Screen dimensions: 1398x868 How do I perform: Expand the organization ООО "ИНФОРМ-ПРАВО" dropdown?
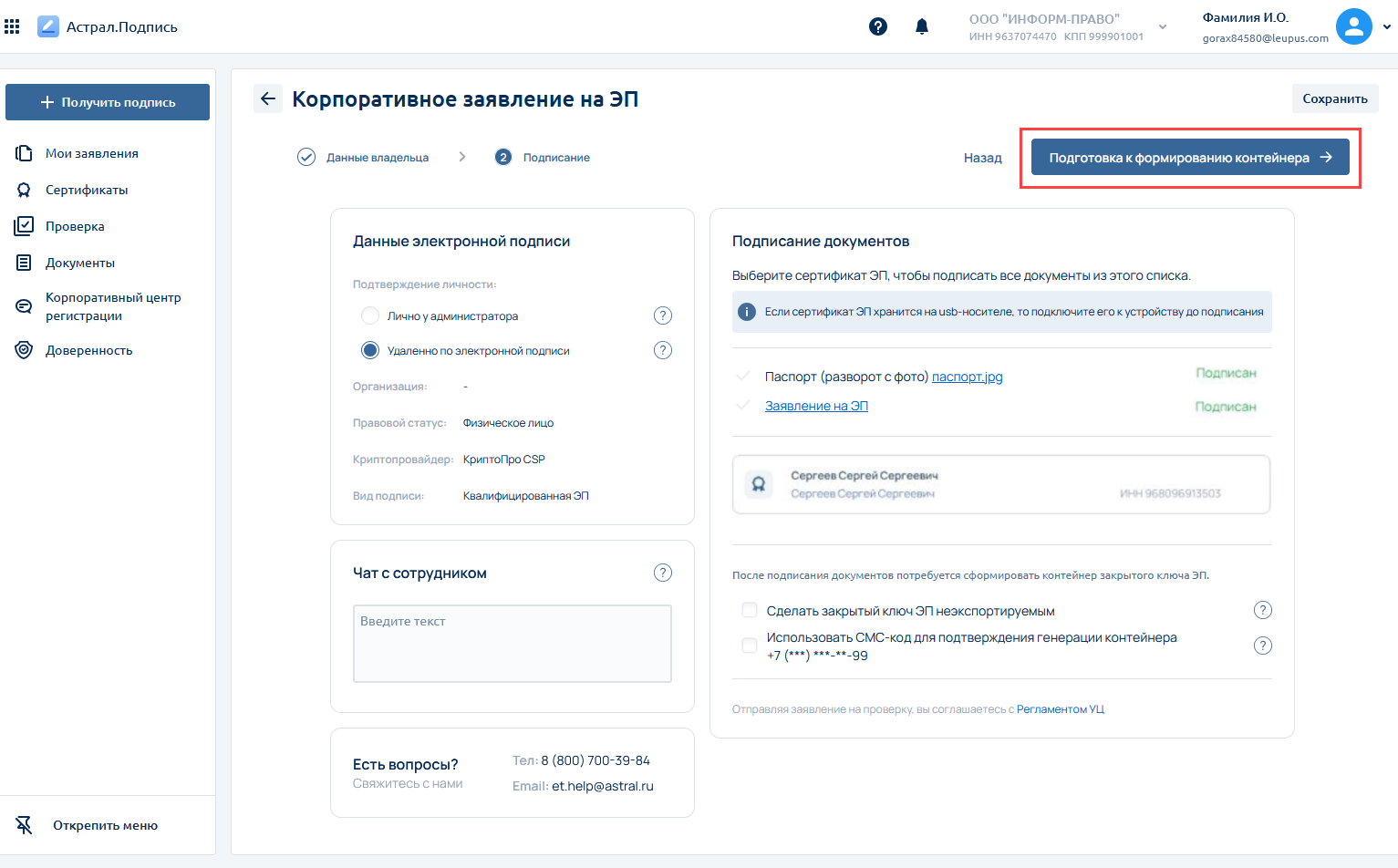pos(1163,27)
